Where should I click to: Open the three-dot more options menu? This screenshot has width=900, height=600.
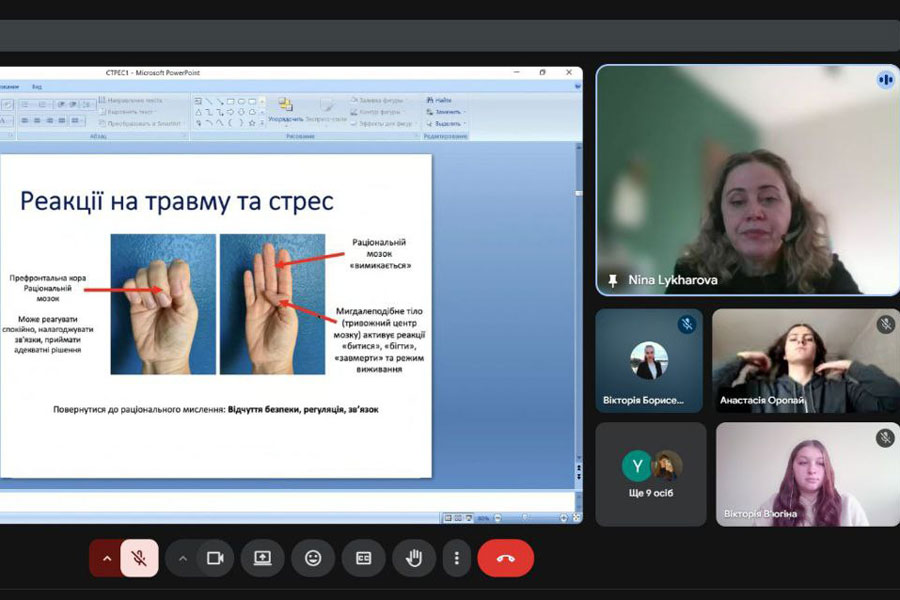456,558
